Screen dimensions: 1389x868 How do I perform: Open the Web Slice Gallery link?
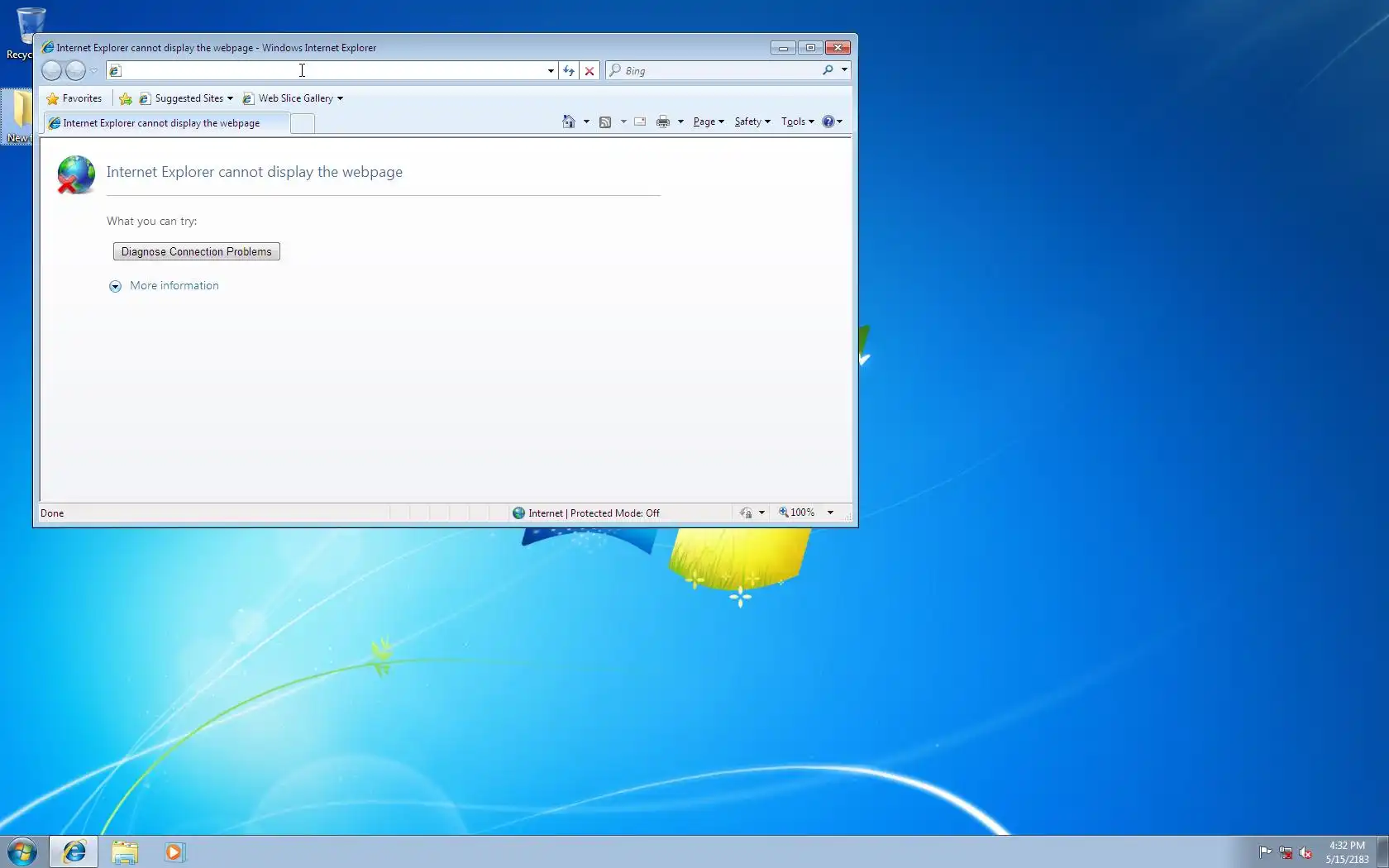(x=293, y=98)
